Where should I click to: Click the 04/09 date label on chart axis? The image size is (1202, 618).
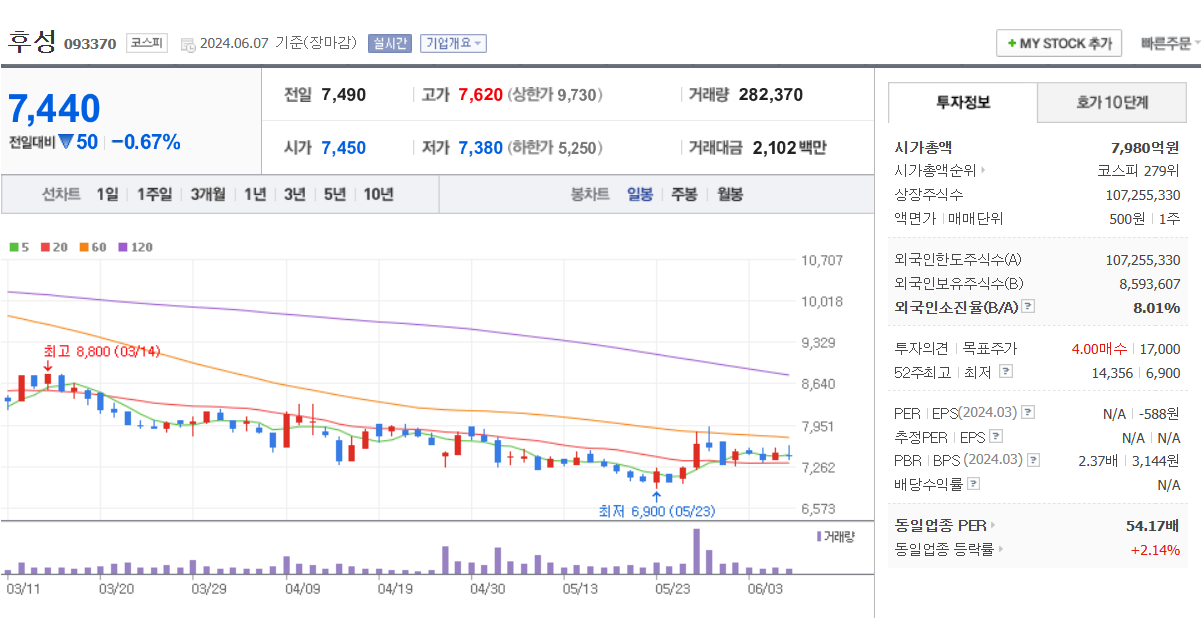302,589
